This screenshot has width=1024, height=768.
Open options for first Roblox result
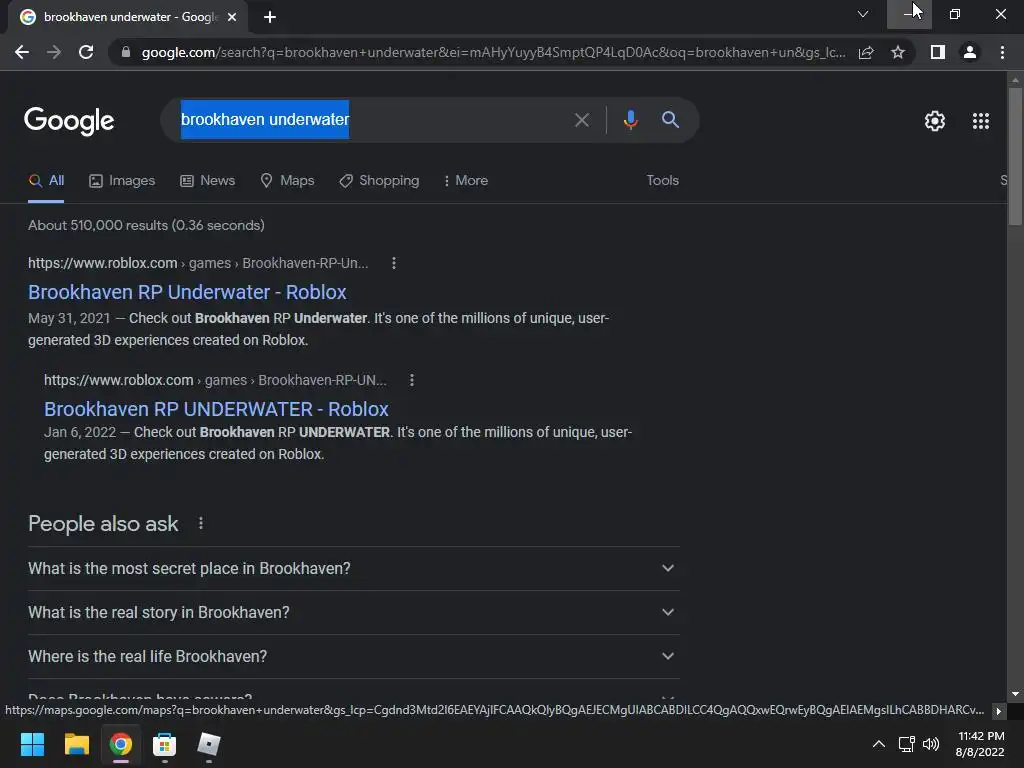393,263
